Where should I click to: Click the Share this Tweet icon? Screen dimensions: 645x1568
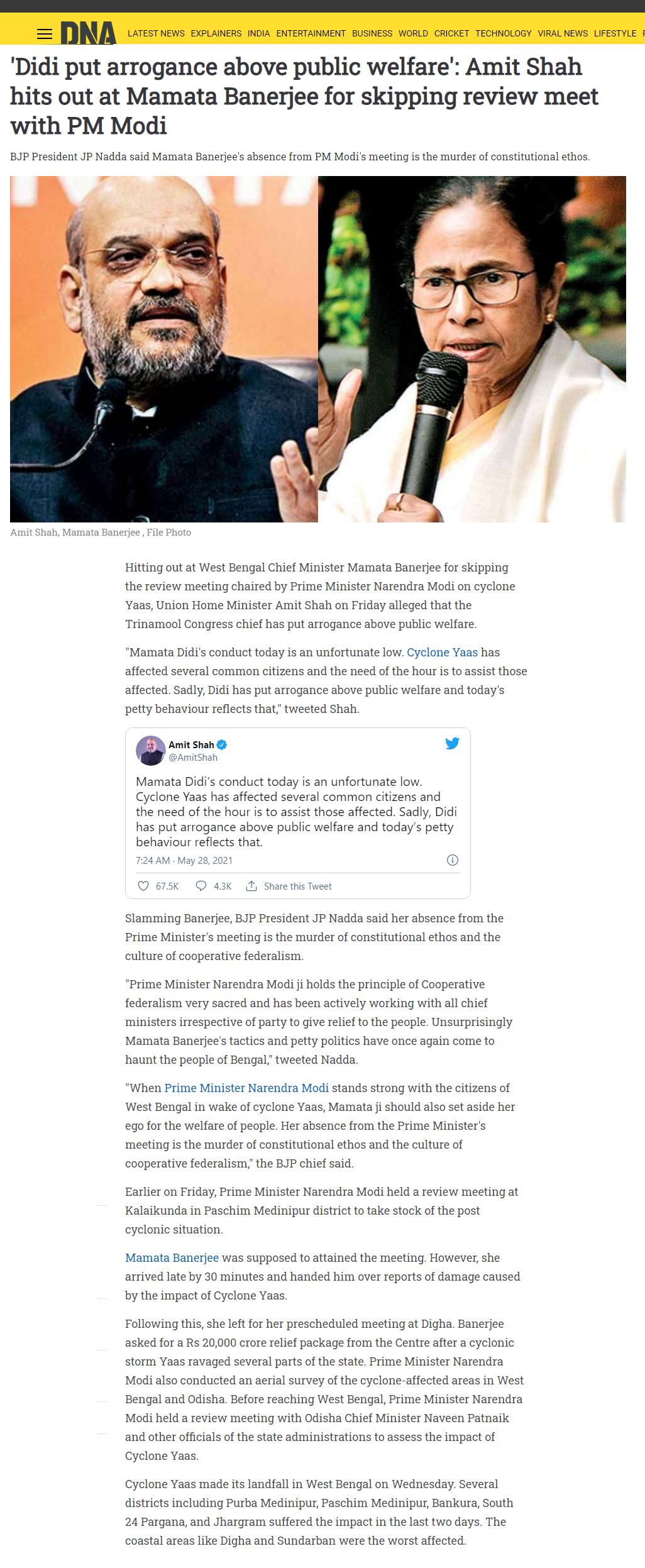point(251,886)
